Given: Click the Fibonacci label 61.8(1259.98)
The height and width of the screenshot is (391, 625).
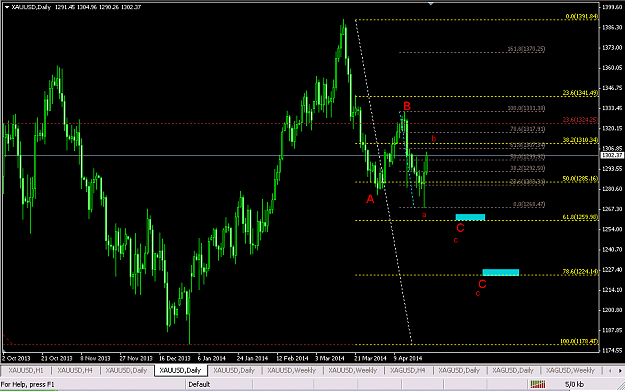Looking at the screenshot, I should tap(580, 217).
